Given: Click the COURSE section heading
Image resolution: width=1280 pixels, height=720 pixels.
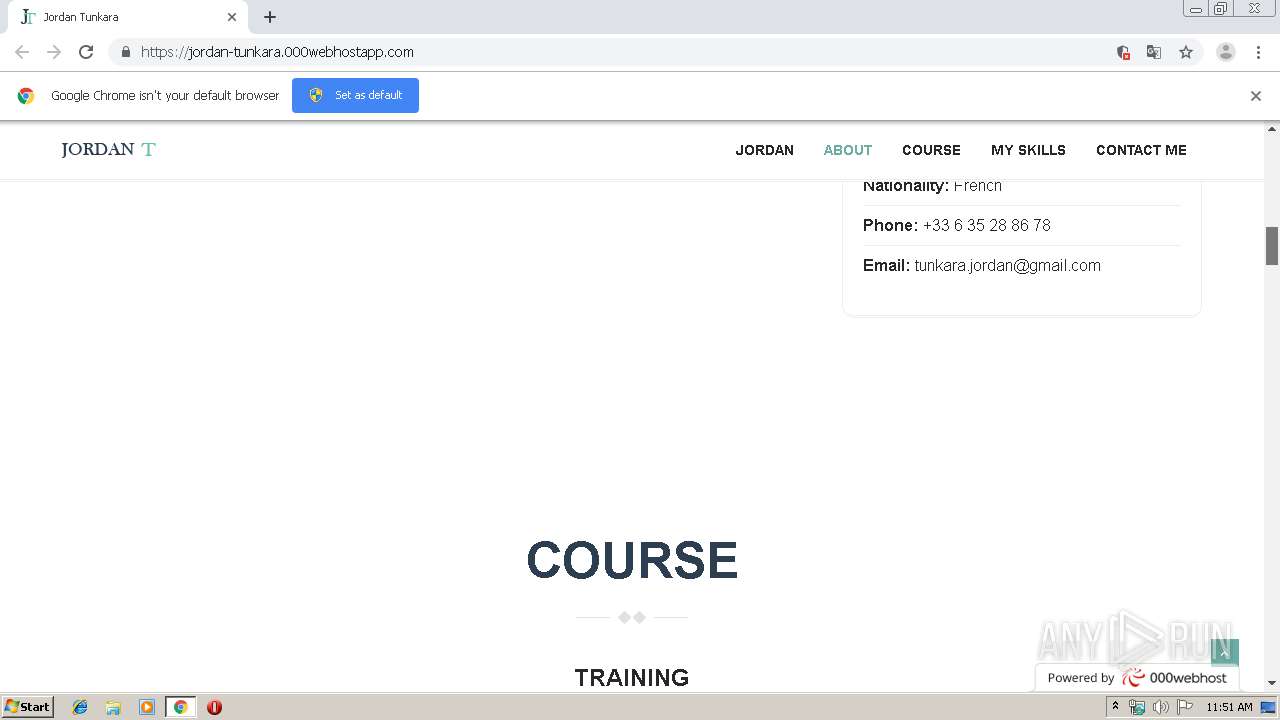Looking at the screenshot, I should pyautogui.click(x=632, y=560).
